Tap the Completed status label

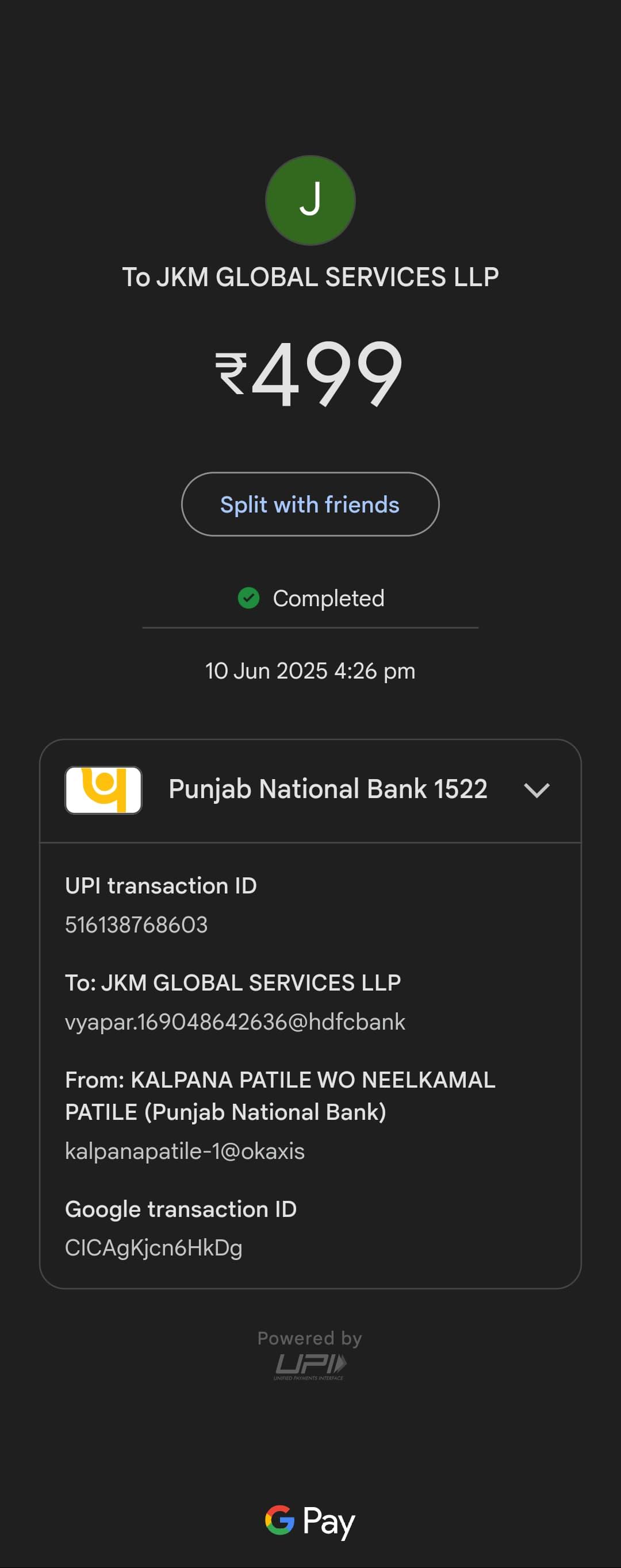[x=328, y=598]
